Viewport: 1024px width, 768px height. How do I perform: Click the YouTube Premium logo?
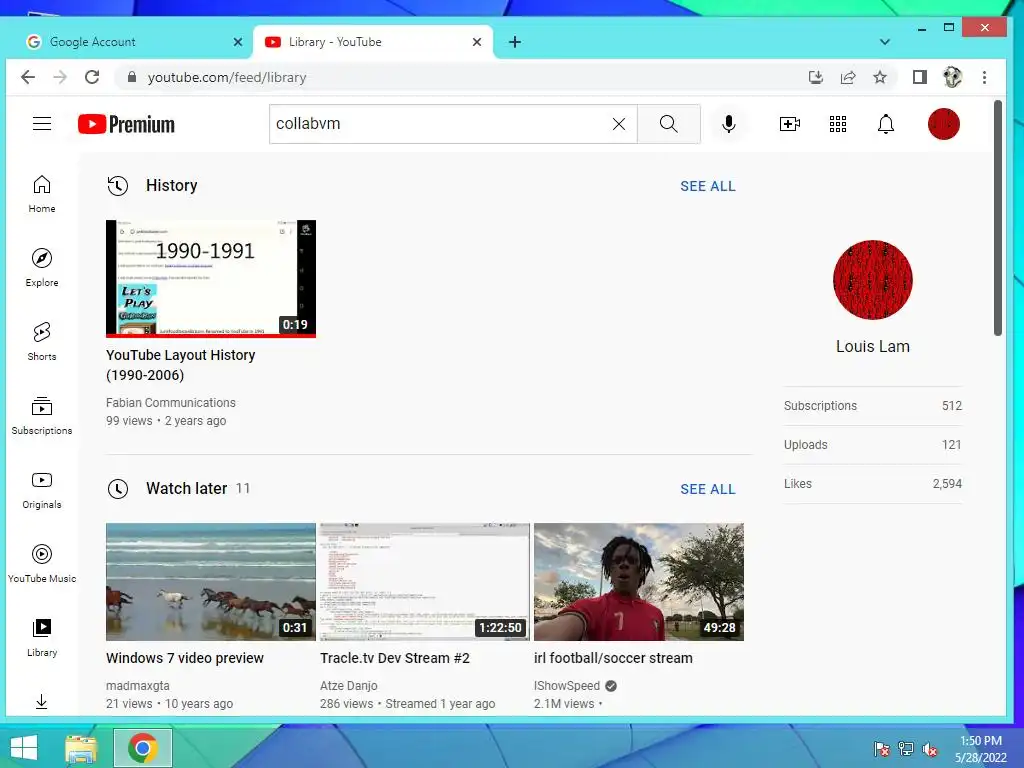(x=126, y=124)
